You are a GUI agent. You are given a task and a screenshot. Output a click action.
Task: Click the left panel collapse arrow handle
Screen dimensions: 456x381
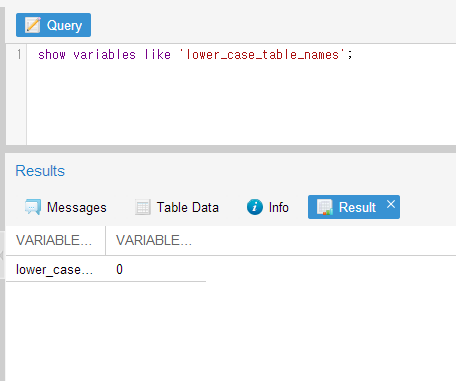coord(2,255)
